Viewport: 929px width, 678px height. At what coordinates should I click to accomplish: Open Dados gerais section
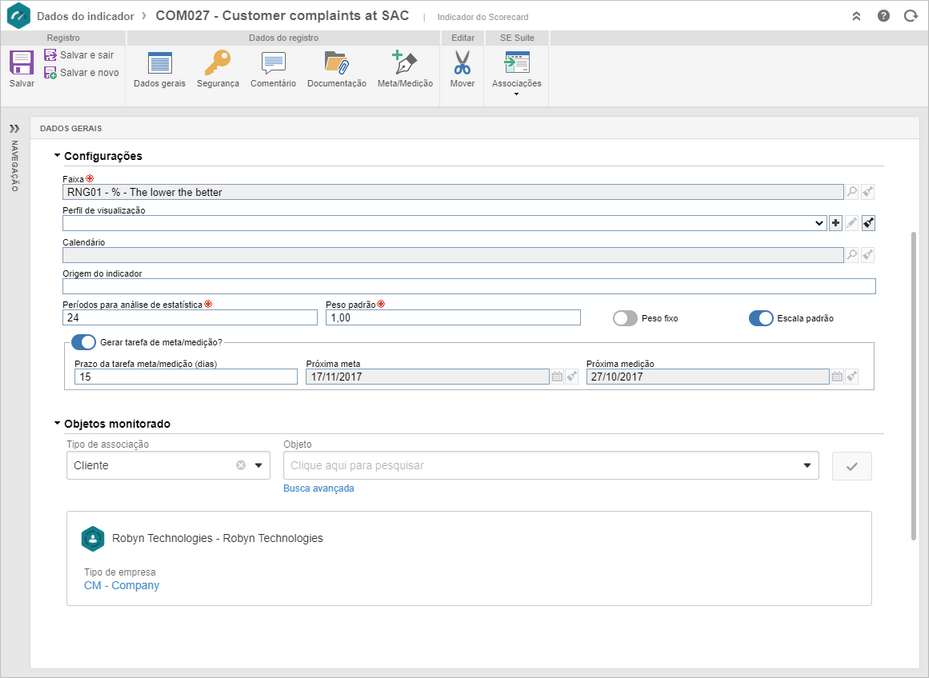point(159,69)
